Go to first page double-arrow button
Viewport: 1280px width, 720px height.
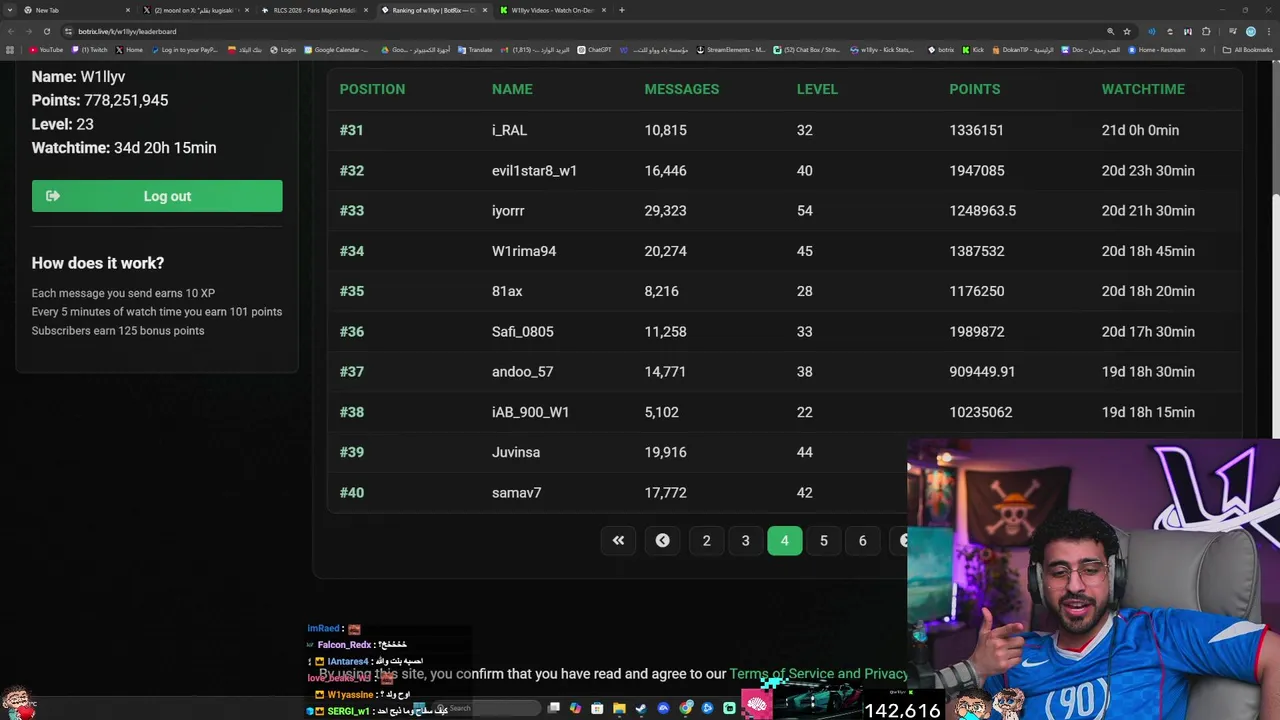(618, 540)
